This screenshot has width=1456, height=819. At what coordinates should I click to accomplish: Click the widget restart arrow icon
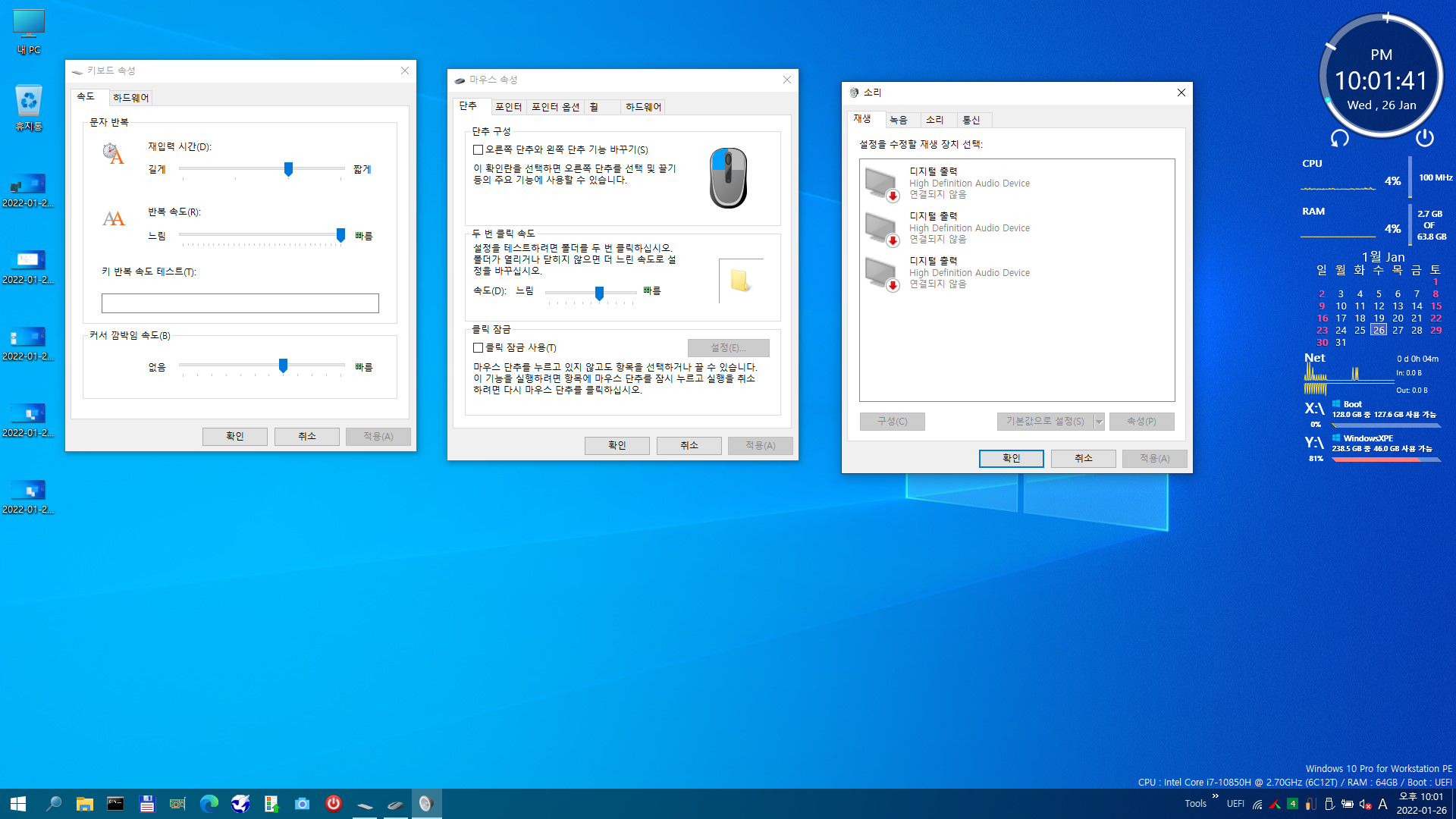[1340, 138]
